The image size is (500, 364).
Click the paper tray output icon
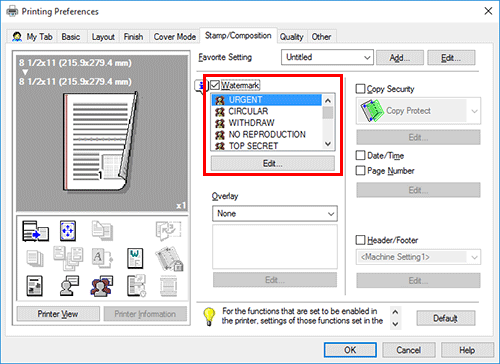(x=35, y=231)
